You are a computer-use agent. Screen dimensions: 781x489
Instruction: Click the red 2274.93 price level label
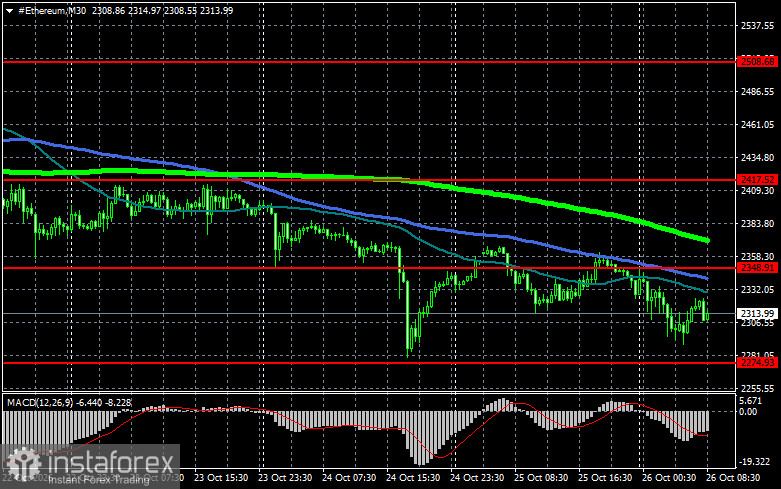tap(758, 363)
